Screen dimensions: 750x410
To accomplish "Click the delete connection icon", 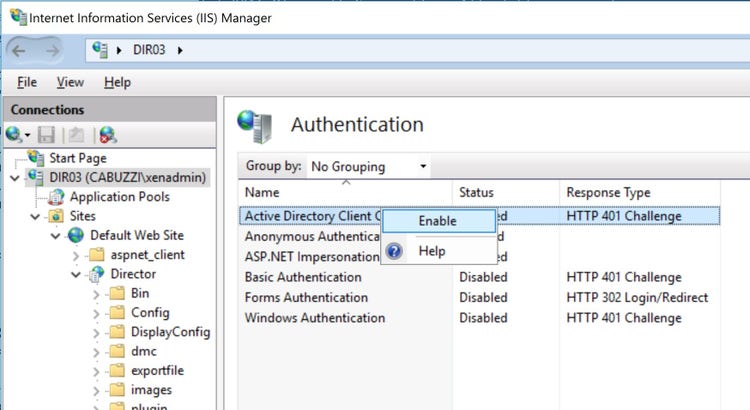I will (108, 135).
